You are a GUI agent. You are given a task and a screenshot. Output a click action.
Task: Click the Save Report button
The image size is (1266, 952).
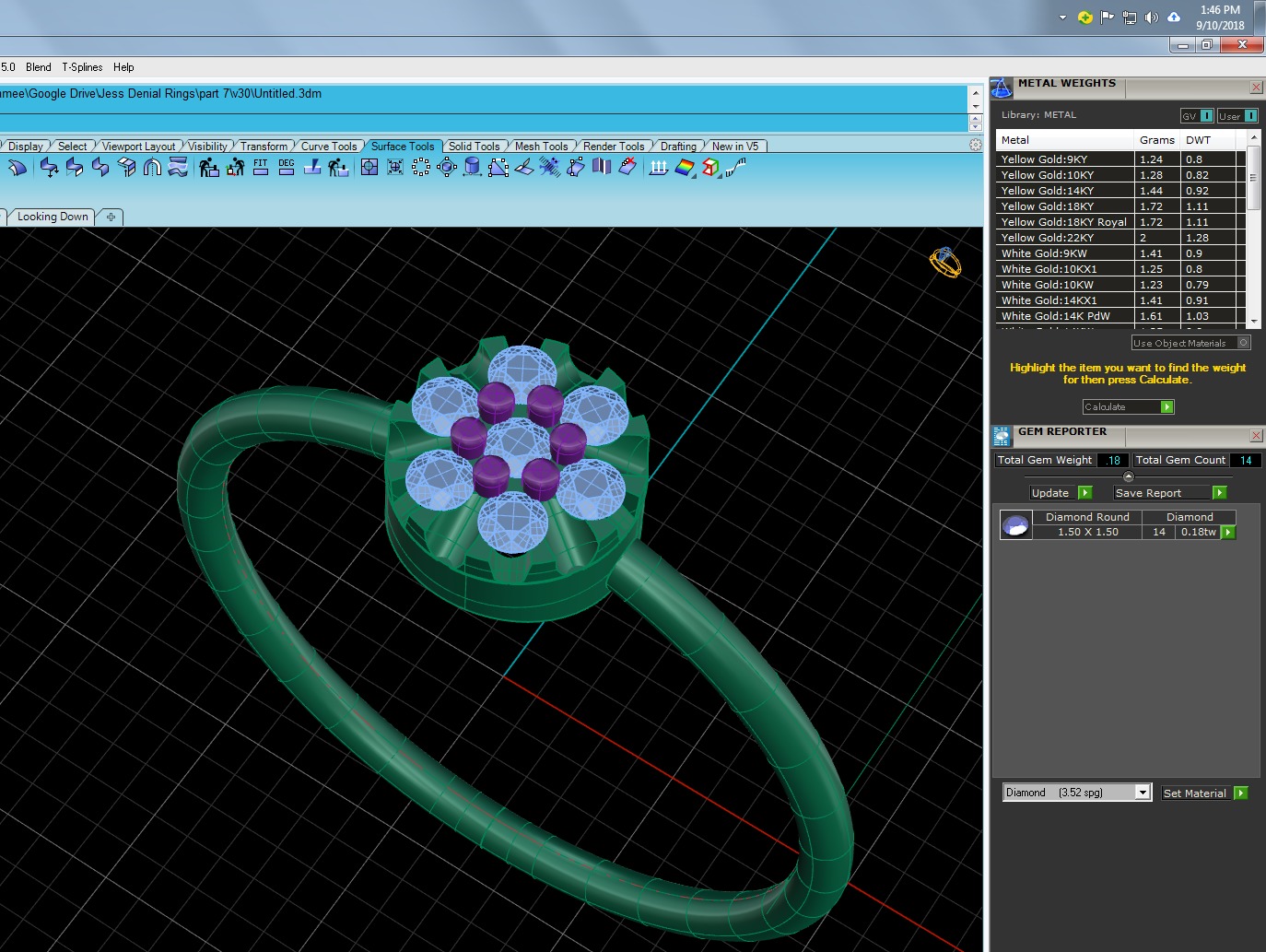click(1170, 493)
